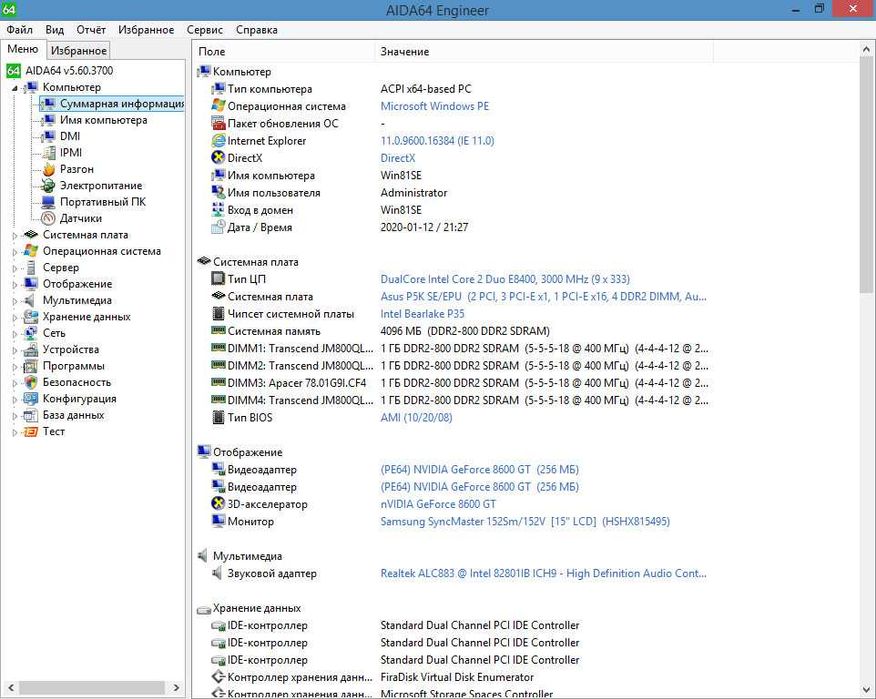Expand the Отображение tree node
The height and width of the screenshot is (699, 876).
point(15,285)
